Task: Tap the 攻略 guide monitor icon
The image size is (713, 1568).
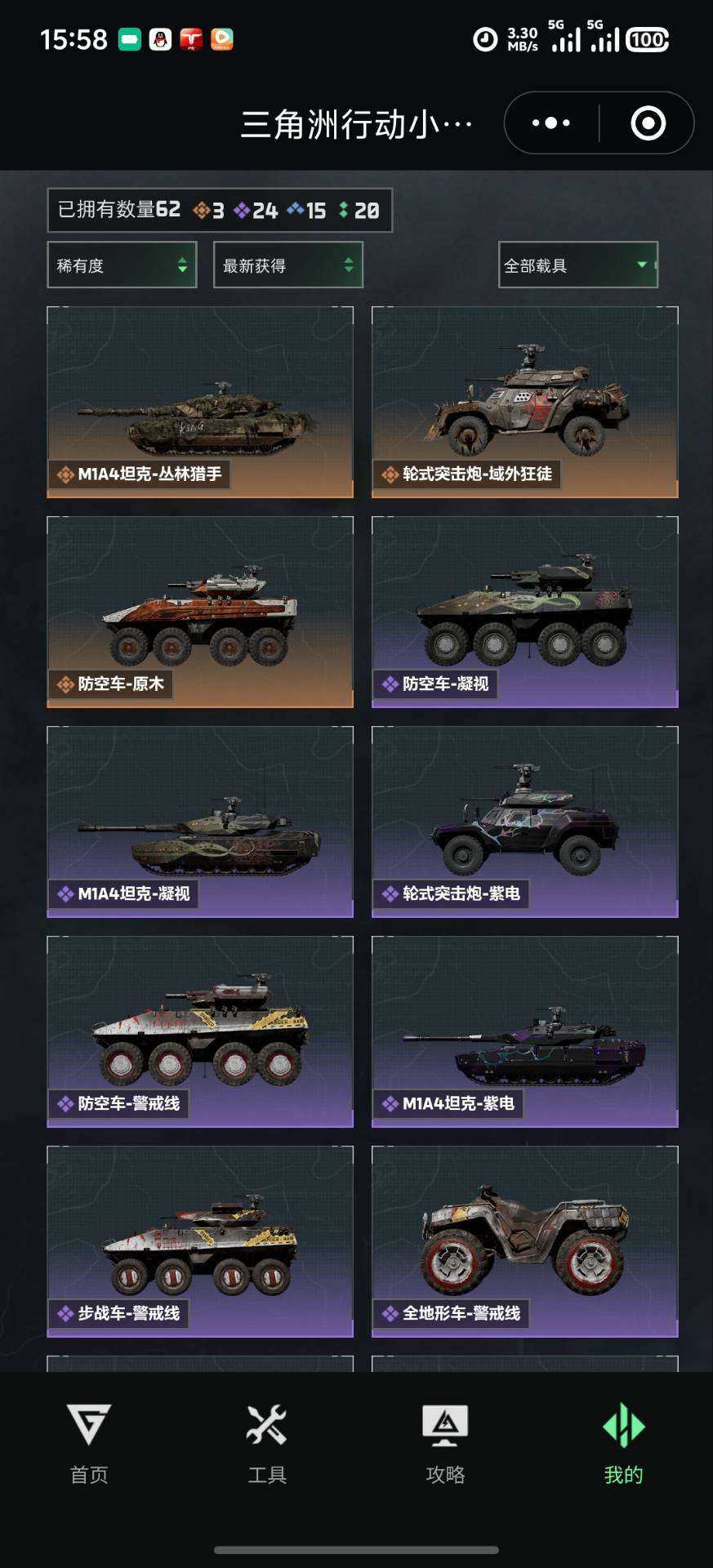Action: [445, 1424]
